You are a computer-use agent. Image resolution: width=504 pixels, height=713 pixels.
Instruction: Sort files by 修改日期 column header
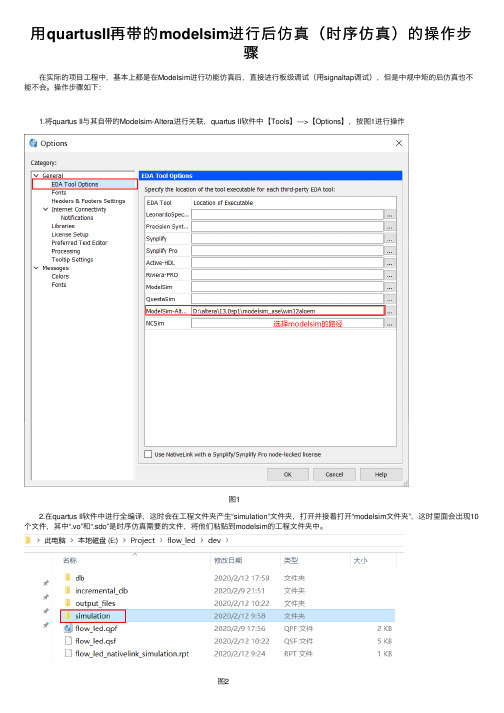coord(228,561)
